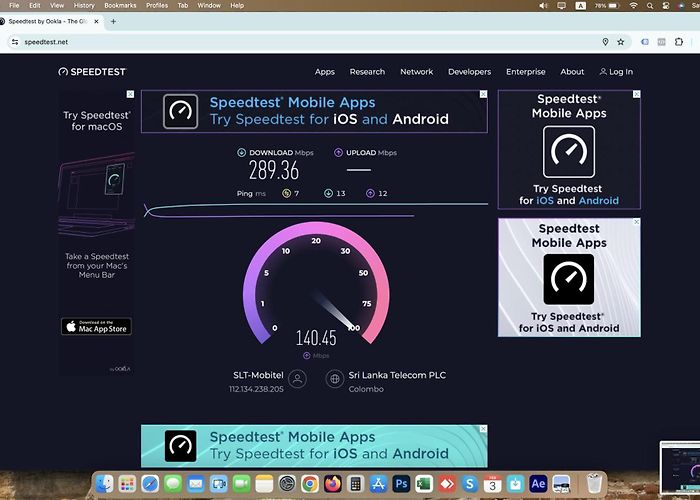Bookmark this page with star icon
The image size is (700, 500).
click(x=621, y=42)
